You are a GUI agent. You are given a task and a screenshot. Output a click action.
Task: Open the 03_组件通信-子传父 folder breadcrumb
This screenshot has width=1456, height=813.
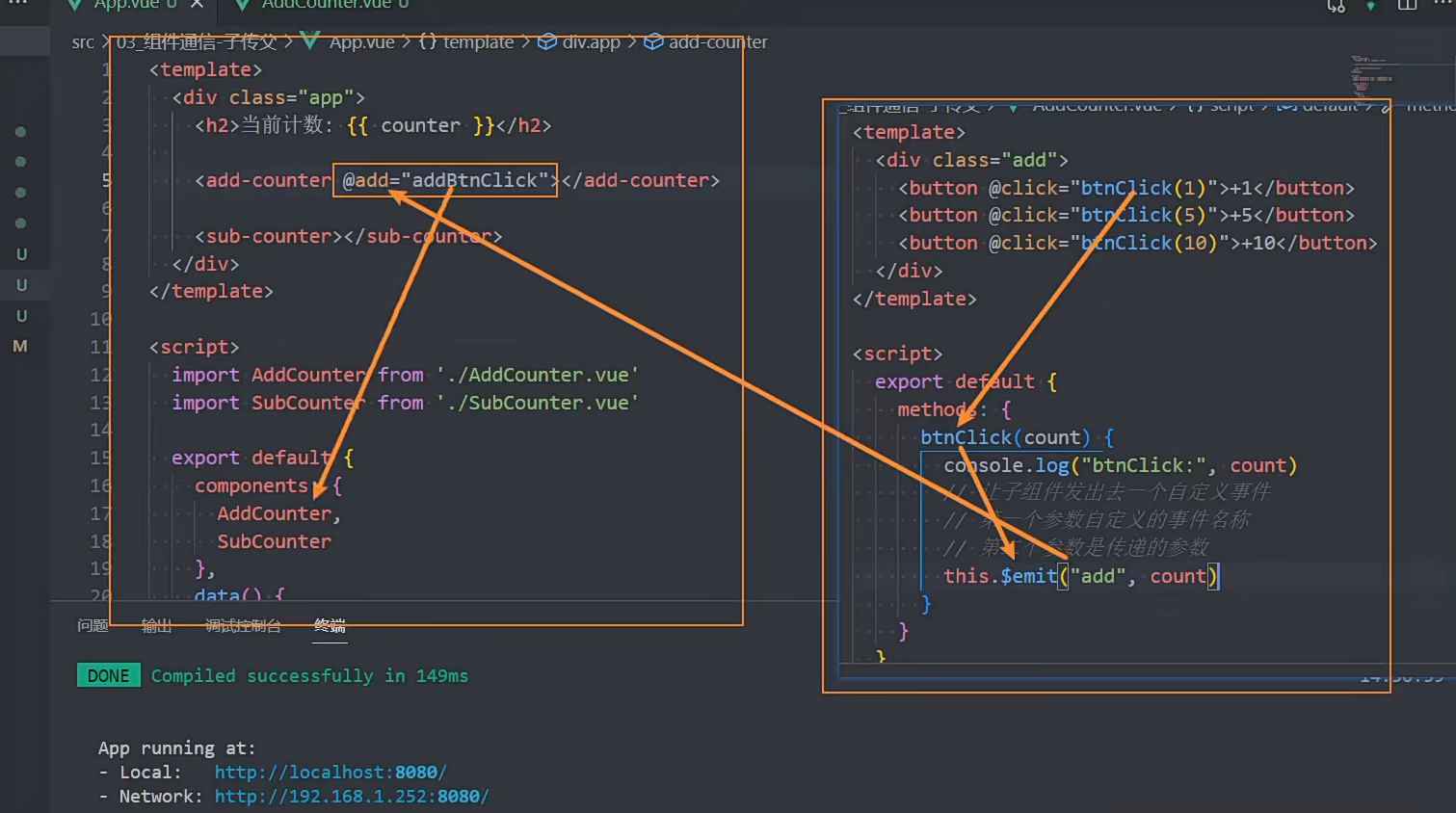click(197, 42)
